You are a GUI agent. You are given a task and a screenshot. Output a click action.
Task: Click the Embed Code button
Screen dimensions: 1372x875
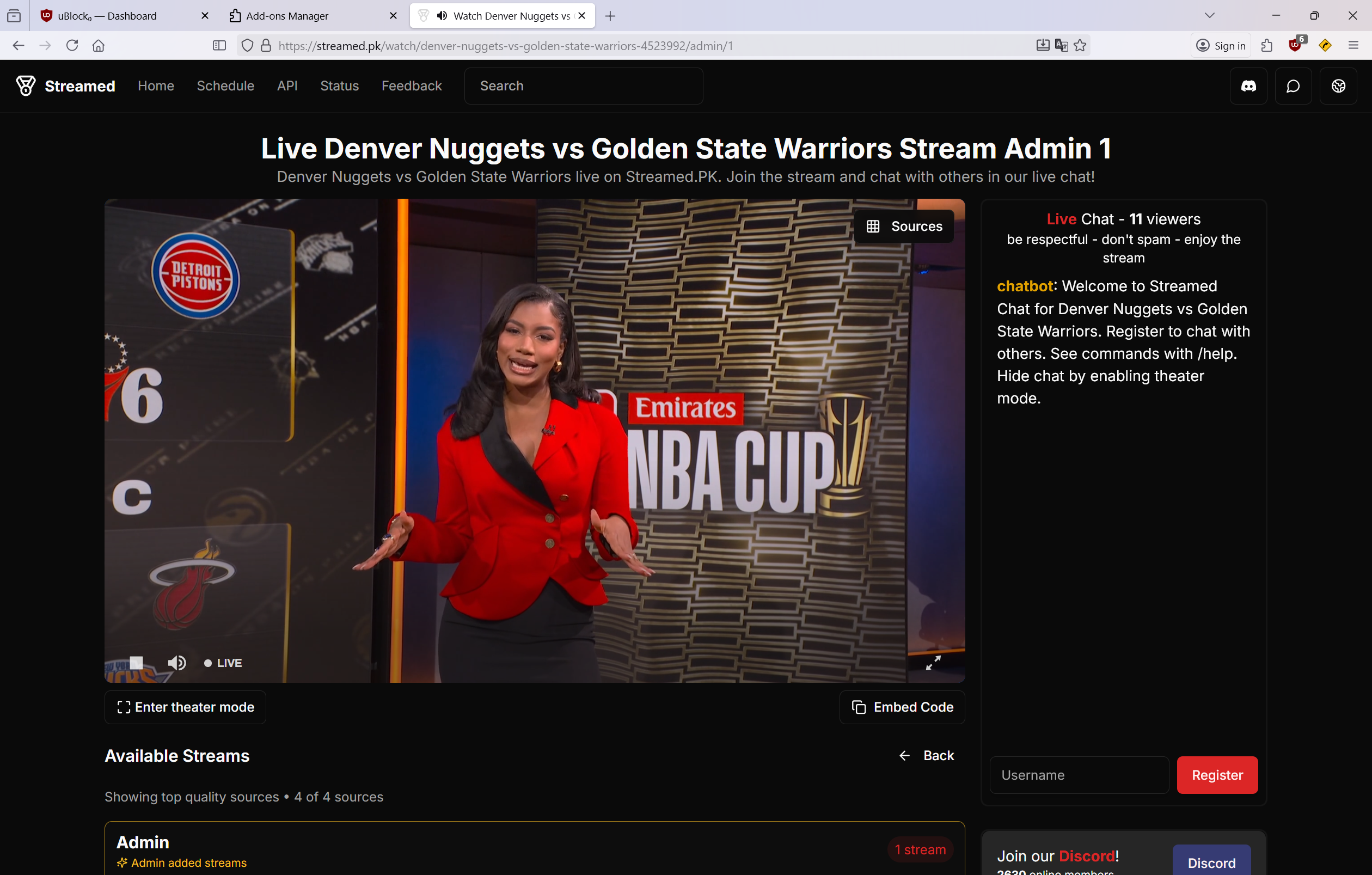pyautogui.click(x=902, y=707)
